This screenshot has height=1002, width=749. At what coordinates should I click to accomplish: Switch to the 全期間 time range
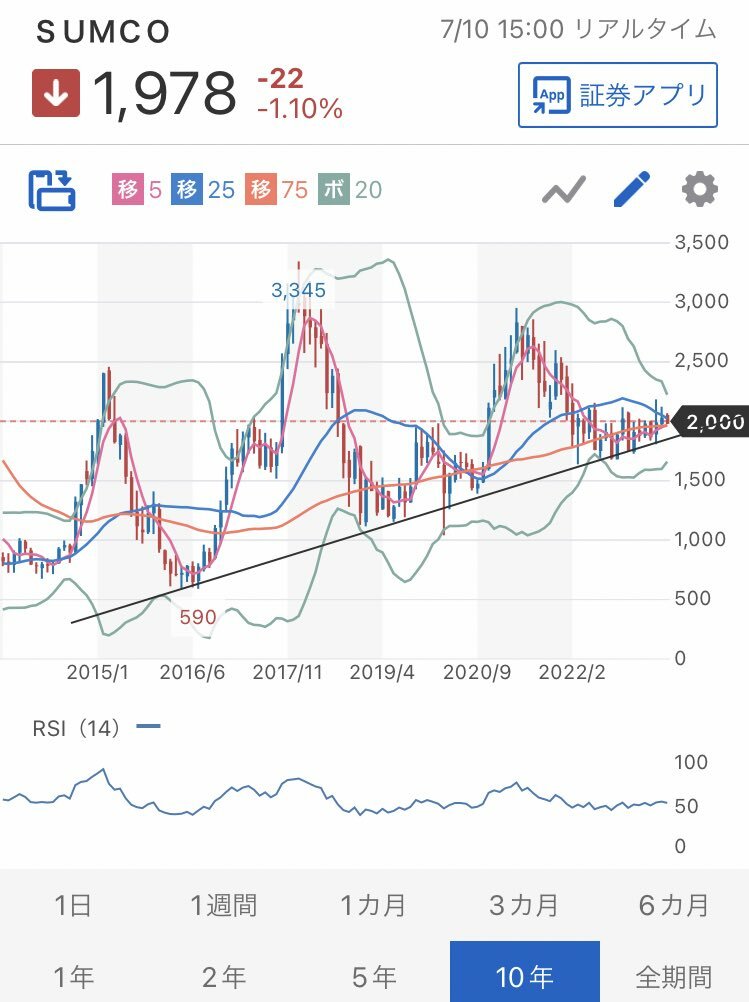pyautogui.click(x=674, y=976)
